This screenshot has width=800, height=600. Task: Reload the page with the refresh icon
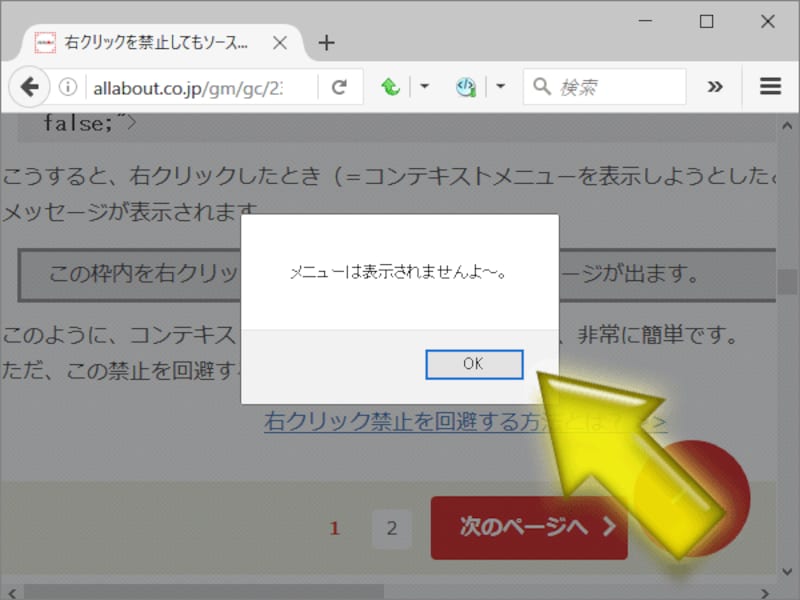(x=339, y=87)
